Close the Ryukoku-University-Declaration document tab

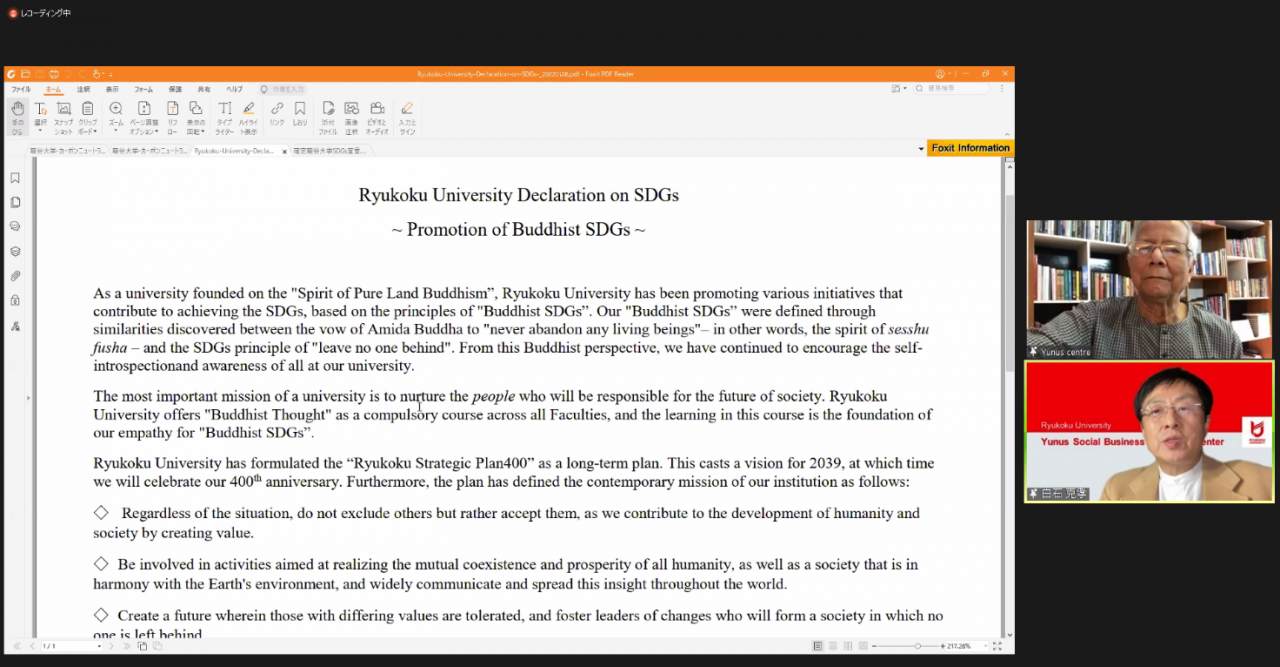(284, 151)
